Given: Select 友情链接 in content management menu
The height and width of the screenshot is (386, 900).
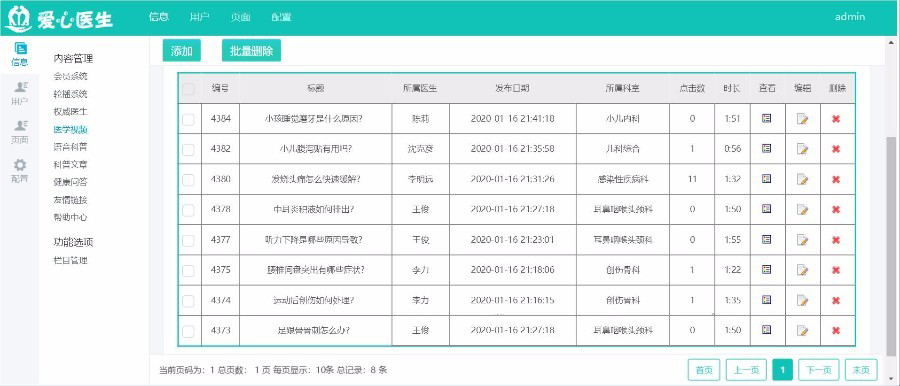Looking at the screenshot, I should (x=70, y=200).
